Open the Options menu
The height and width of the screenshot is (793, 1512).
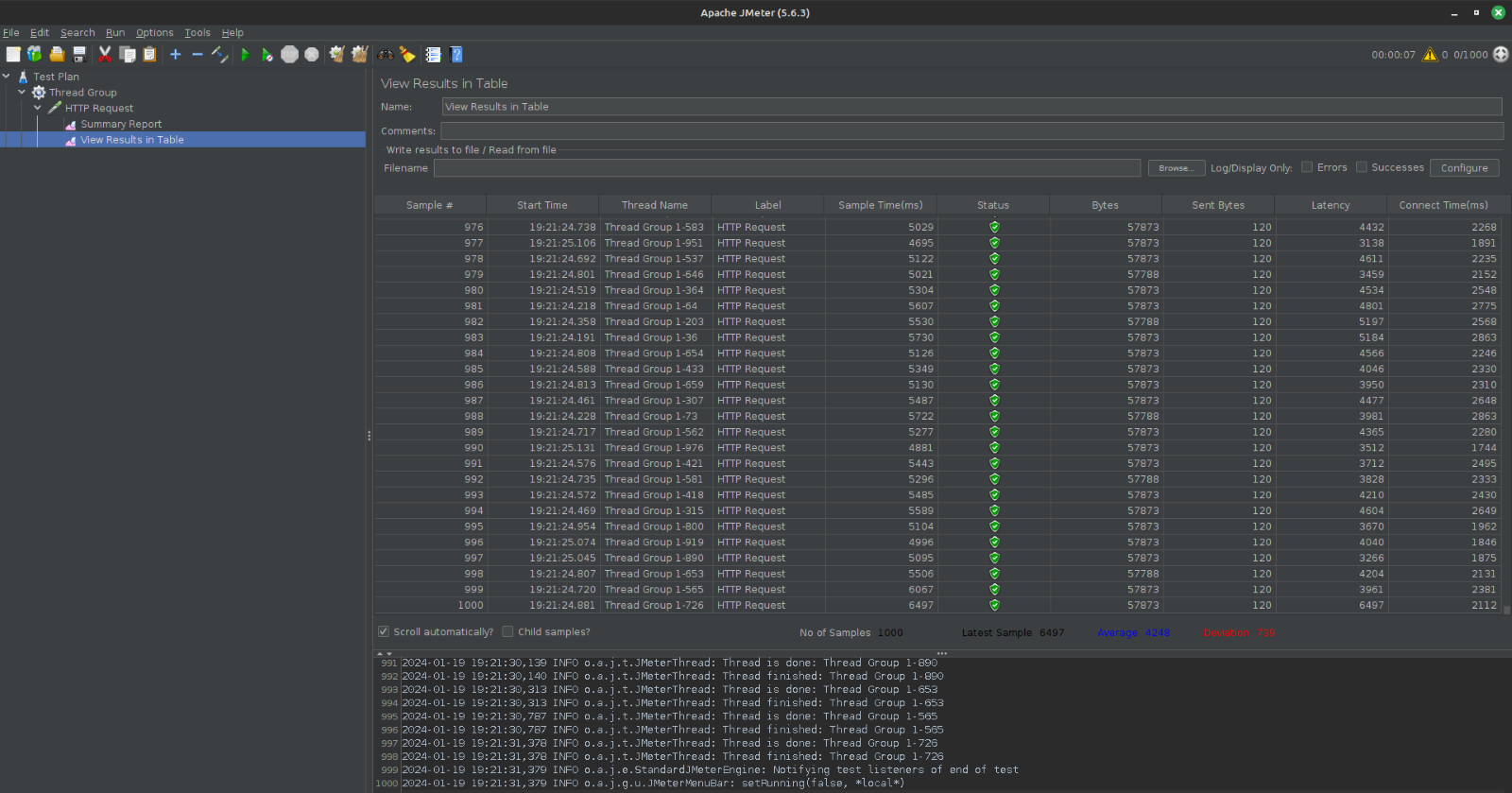click(154, 32)
